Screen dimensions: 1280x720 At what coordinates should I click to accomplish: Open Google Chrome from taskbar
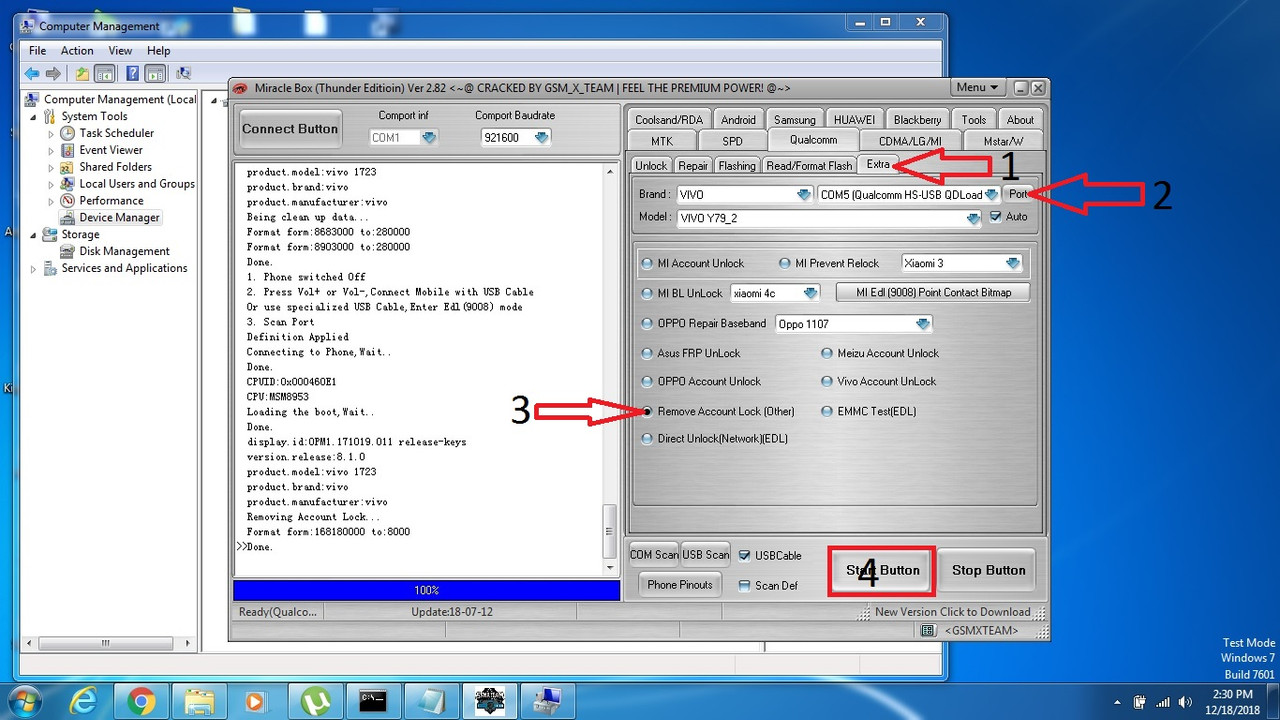pyautogui.click(x=141, y=702)
